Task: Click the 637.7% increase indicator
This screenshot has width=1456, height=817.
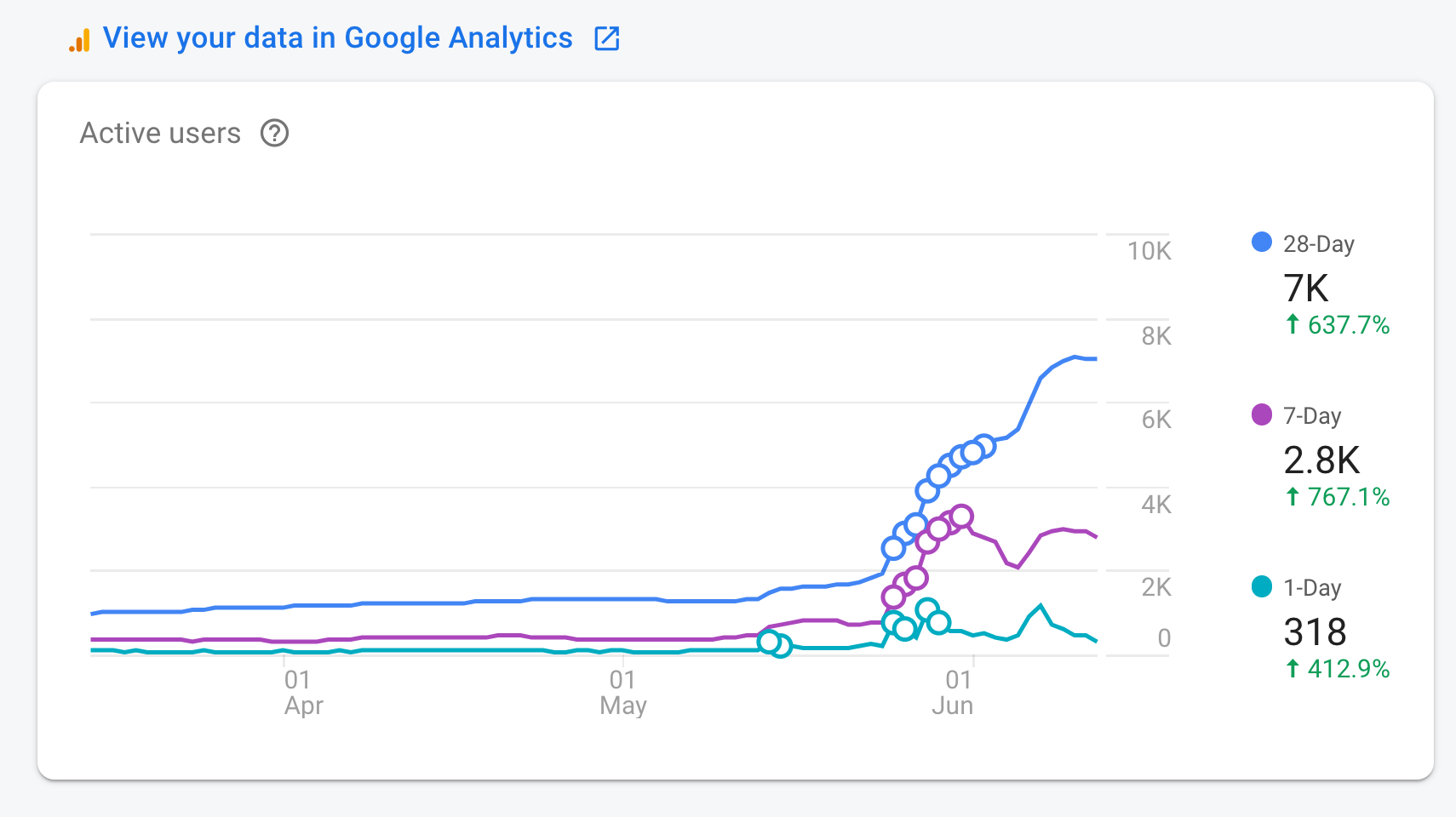Action: pyautogui.click(x=1337, y=325)
